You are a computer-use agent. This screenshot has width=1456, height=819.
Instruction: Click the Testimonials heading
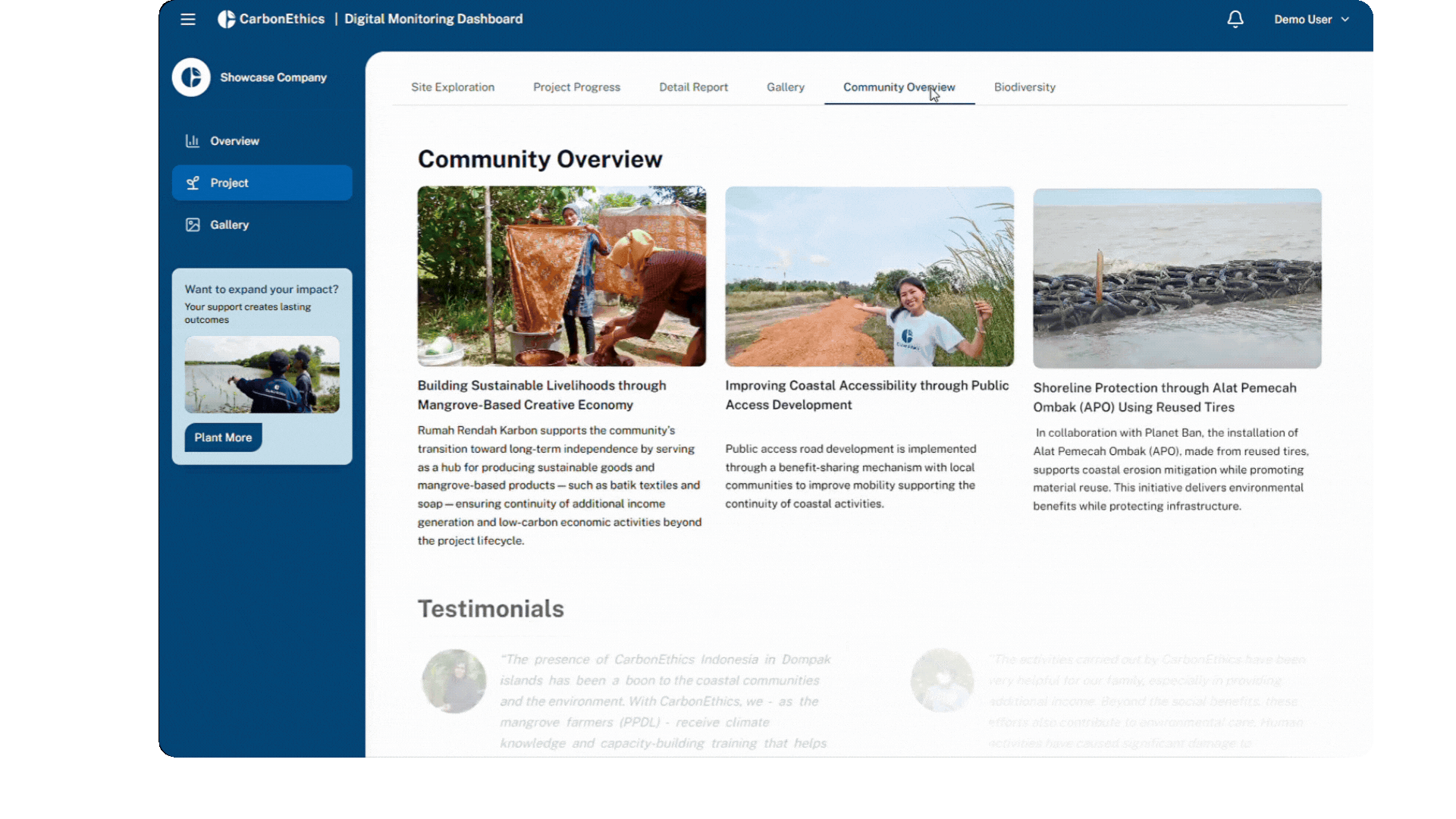tap(491, 609)
